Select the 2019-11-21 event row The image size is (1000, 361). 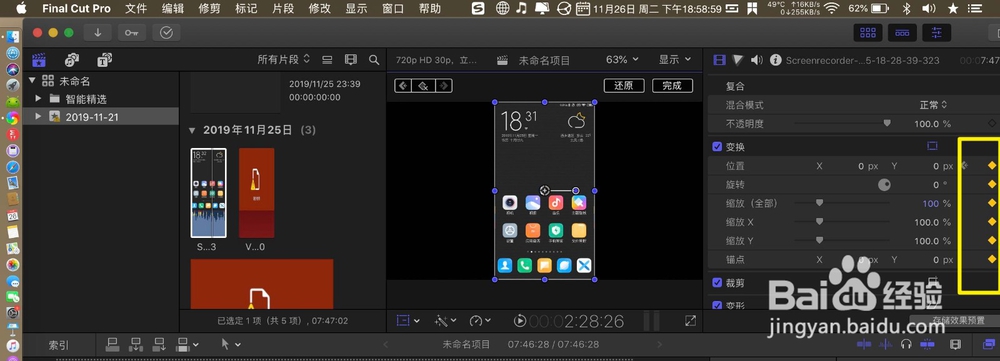[x=101, y=117]
